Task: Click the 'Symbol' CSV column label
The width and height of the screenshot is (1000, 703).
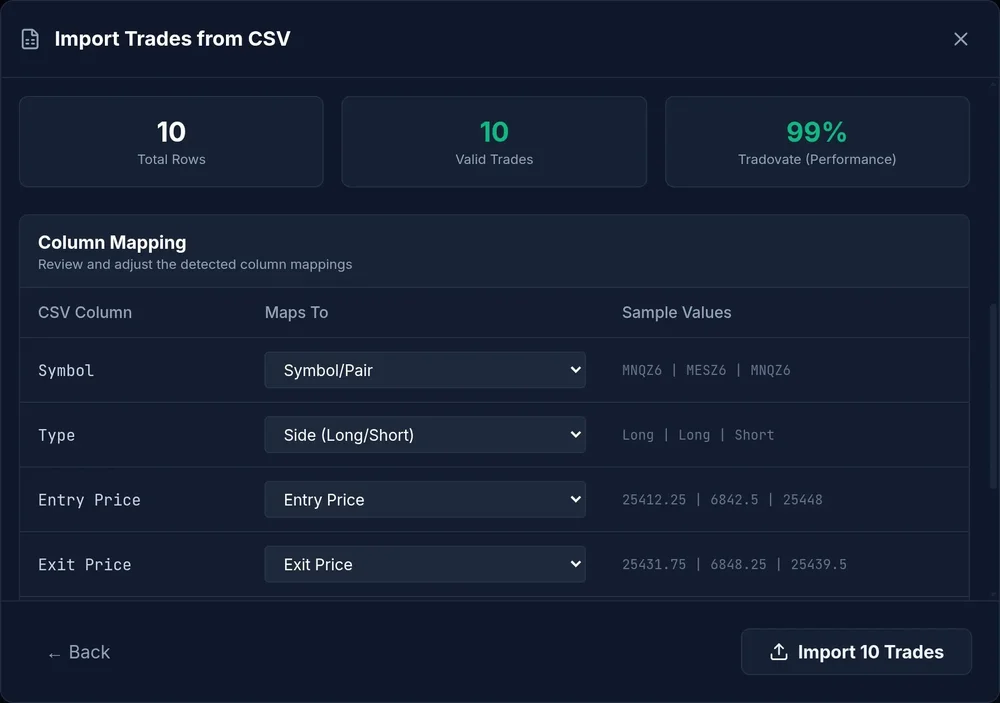Action: click(66, 371)
